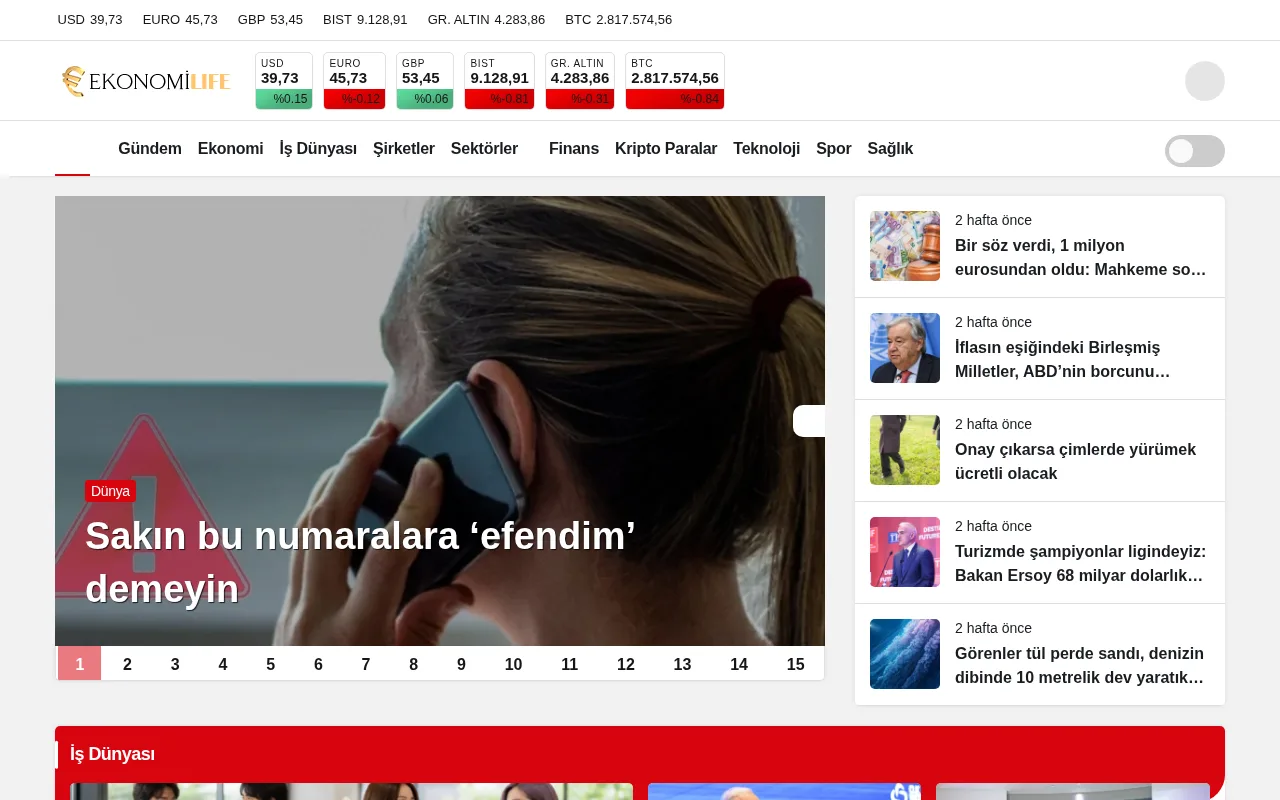Open the search icon at top right
Screen dimensions: 1280x800
point(1205,81)
